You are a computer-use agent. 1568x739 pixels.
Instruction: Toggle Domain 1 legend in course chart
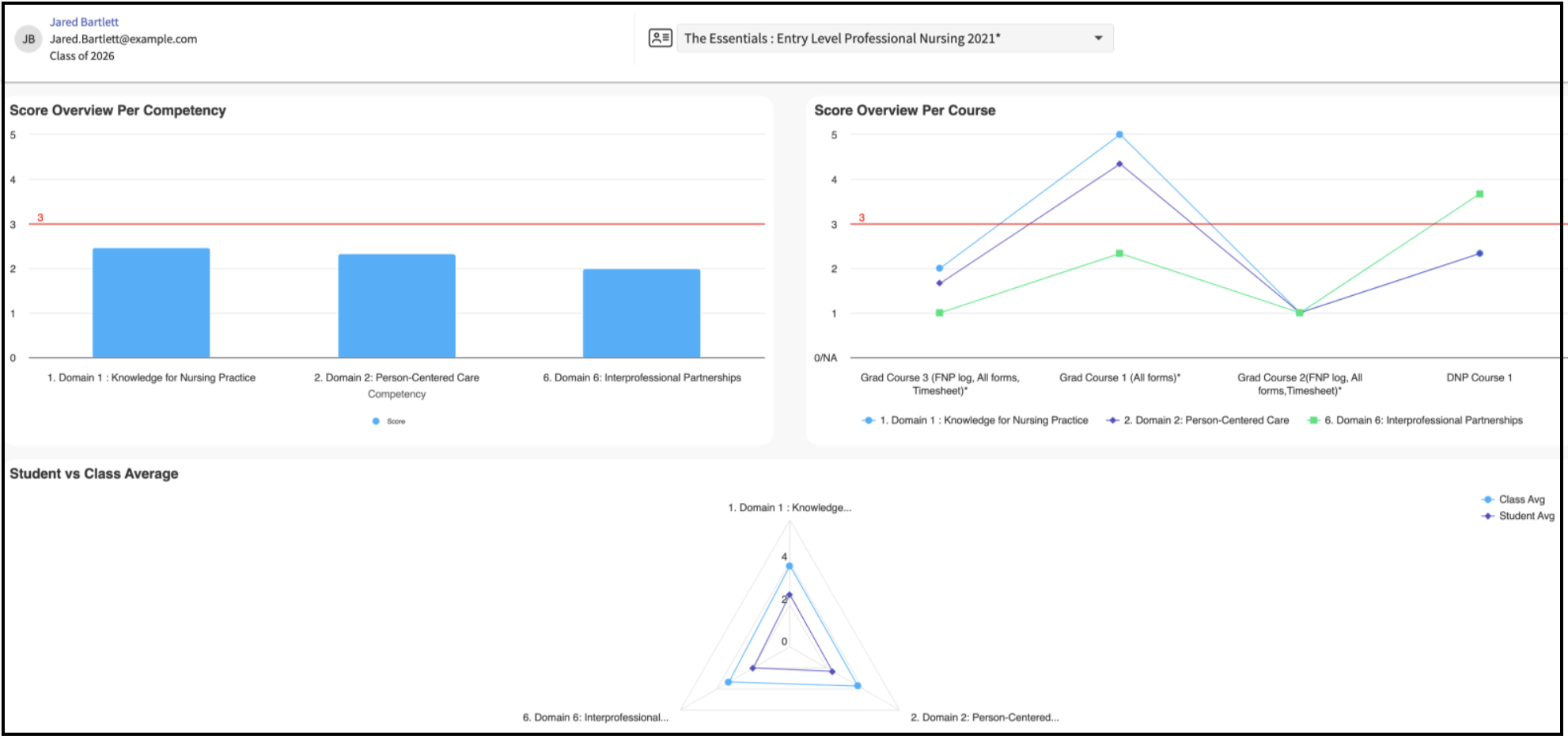[975, 420]
